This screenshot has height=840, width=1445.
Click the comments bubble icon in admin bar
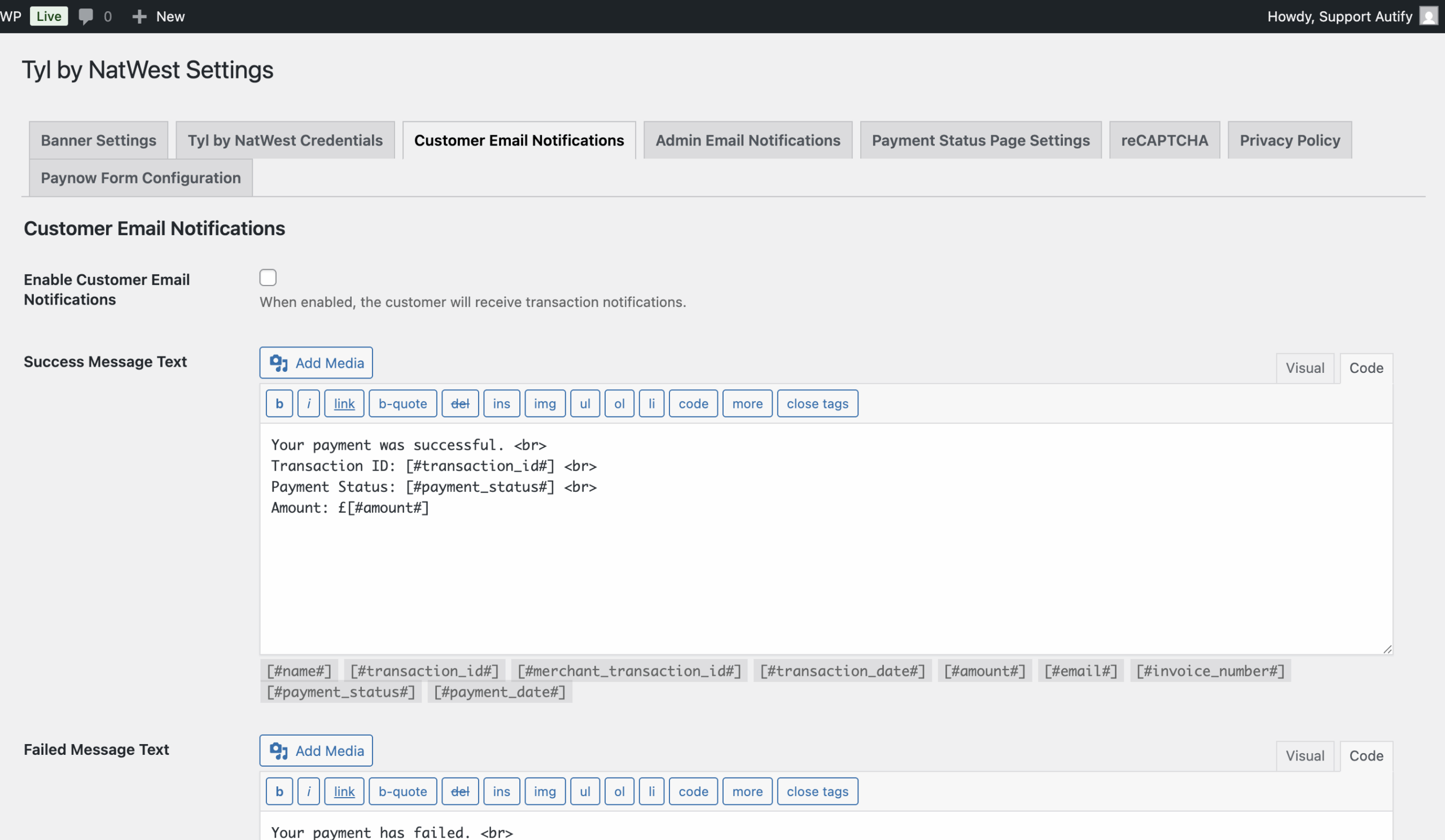pyautogui.click(x=86, y=16)
